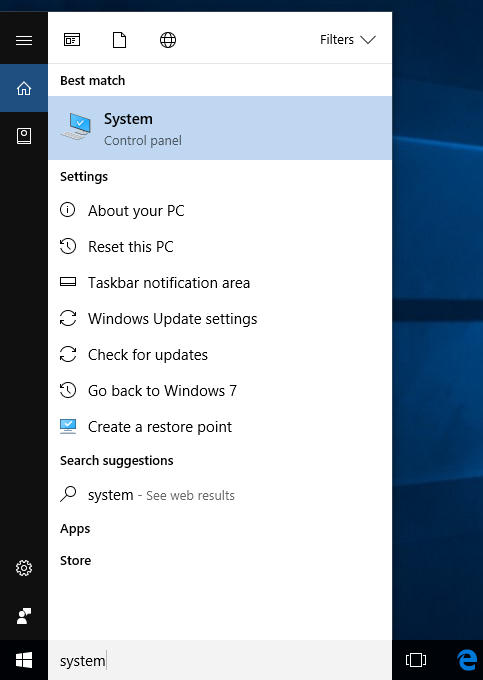483x680 pixels.
Task: Open Reset this PC setting
Action: pos(220,247)
